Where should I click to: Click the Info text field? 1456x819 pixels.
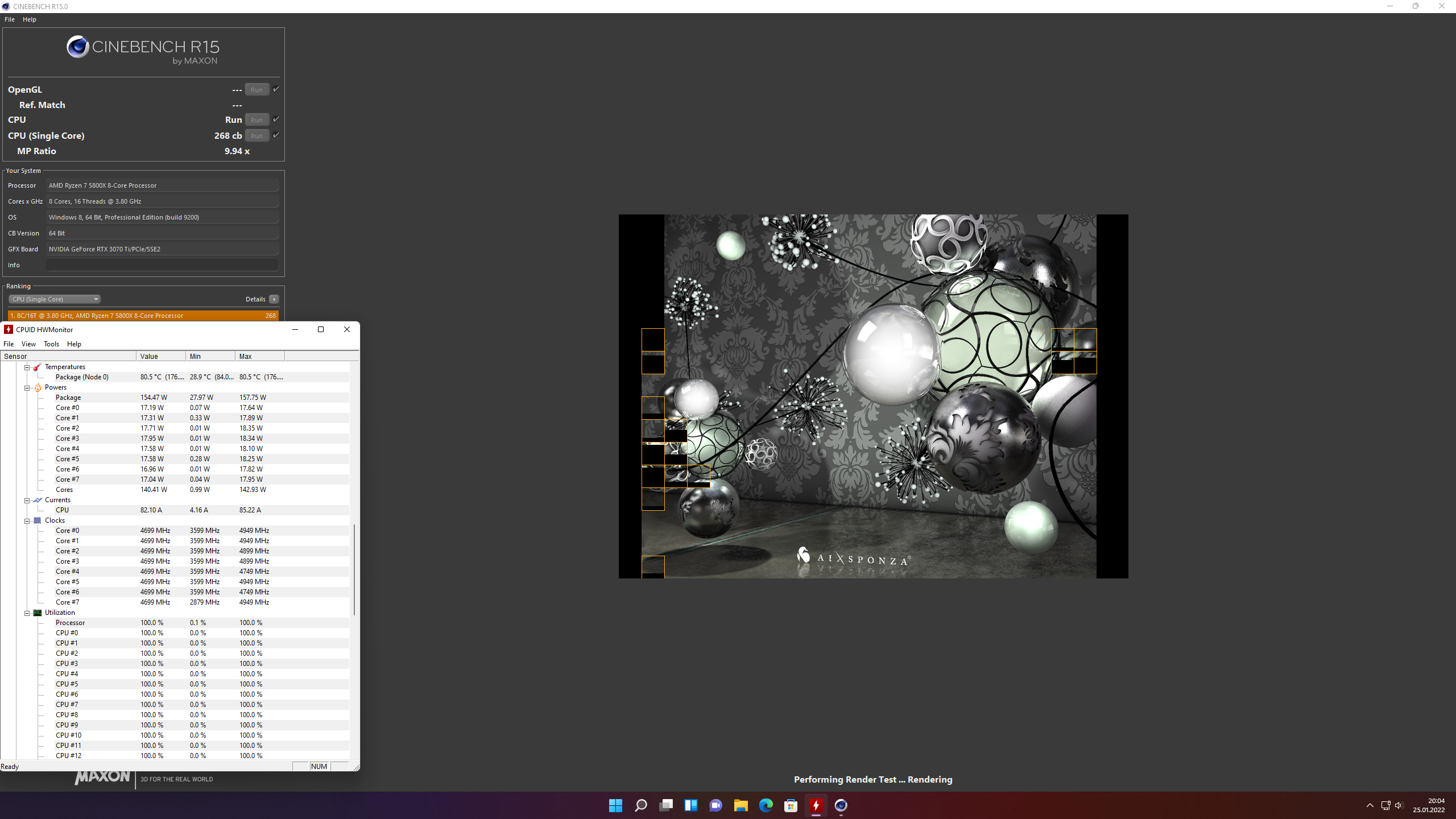(162, 265)
